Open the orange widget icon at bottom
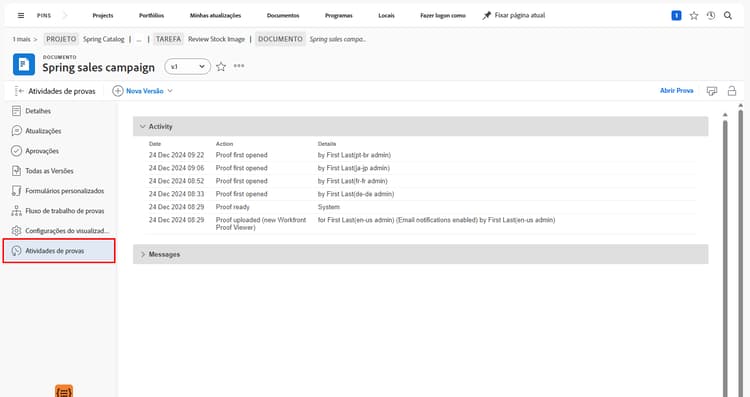Viewport: 750px width, 397px height. [64, 391]
